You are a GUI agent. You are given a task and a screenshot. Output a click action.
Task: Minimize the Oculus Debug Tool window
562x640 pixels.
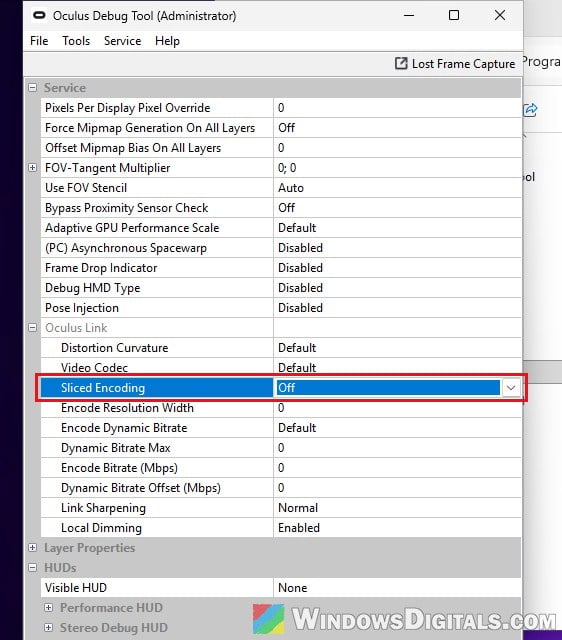(409, 16)
